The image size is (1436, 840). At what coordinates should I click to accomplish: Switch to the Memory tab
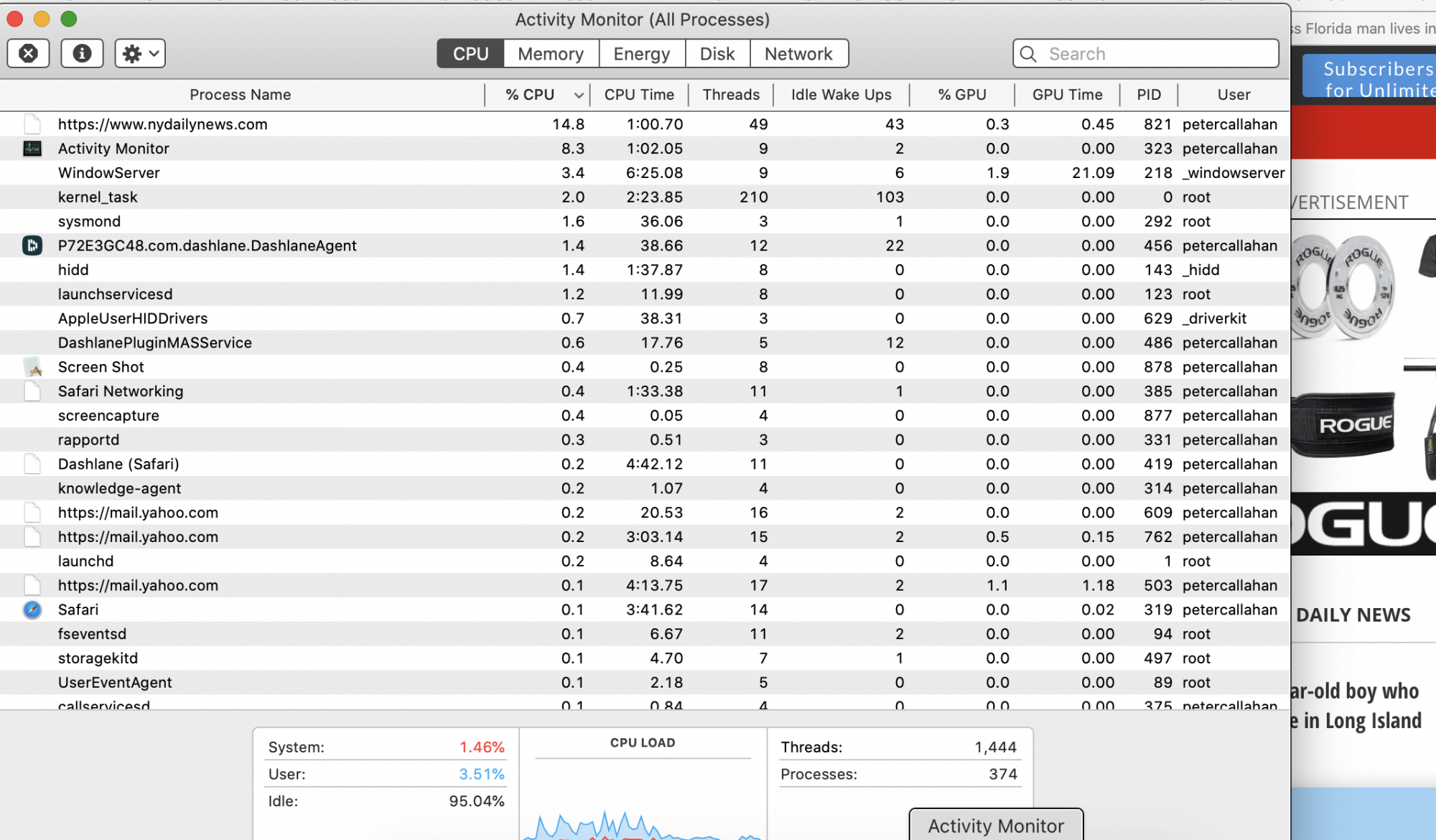click(551, 54)
